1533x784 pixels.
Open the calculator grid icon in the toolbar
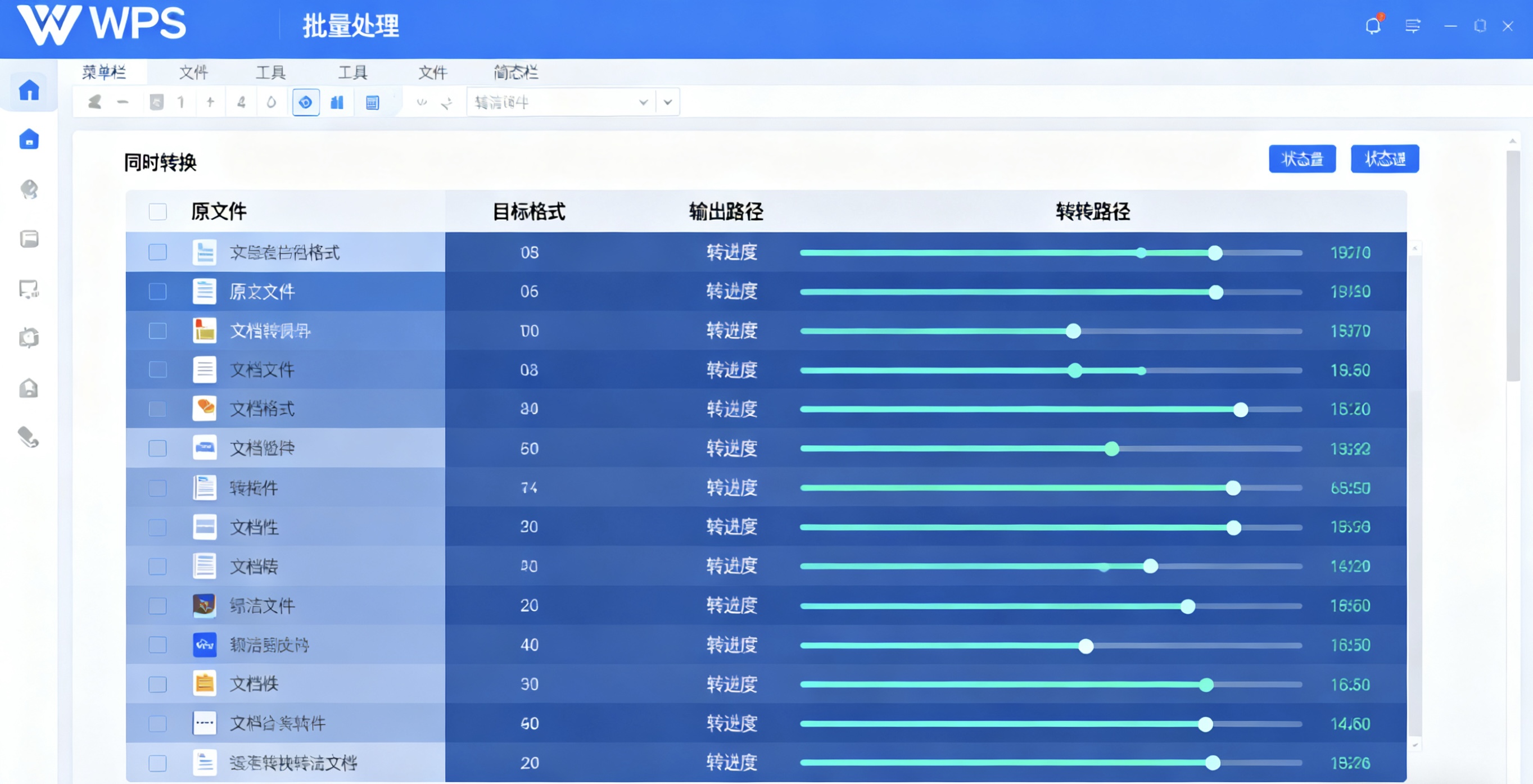pos(372,102)
